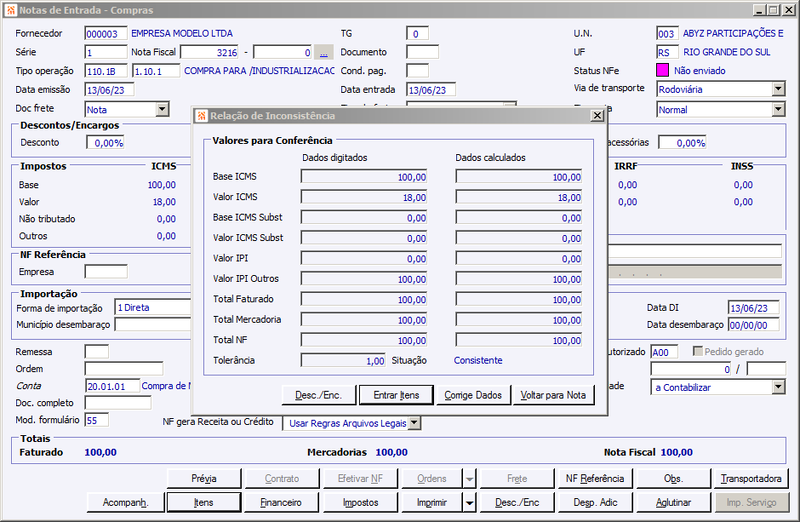This screenshot has width=800, height=522.
Task: Expand the NF gera Receita ou Crédito dropdown
Action: pyautogui.click(x=415, y=422)
